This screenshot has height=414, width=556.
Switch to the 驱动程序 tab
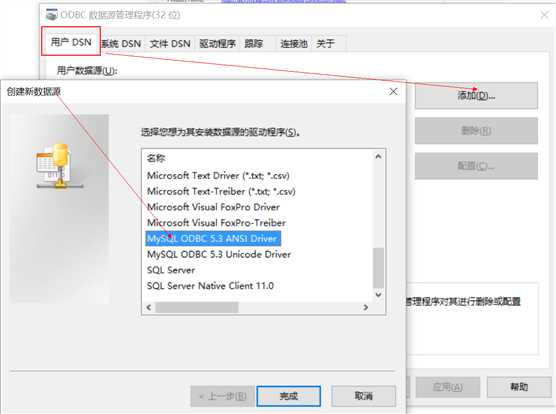click(217, 44)
